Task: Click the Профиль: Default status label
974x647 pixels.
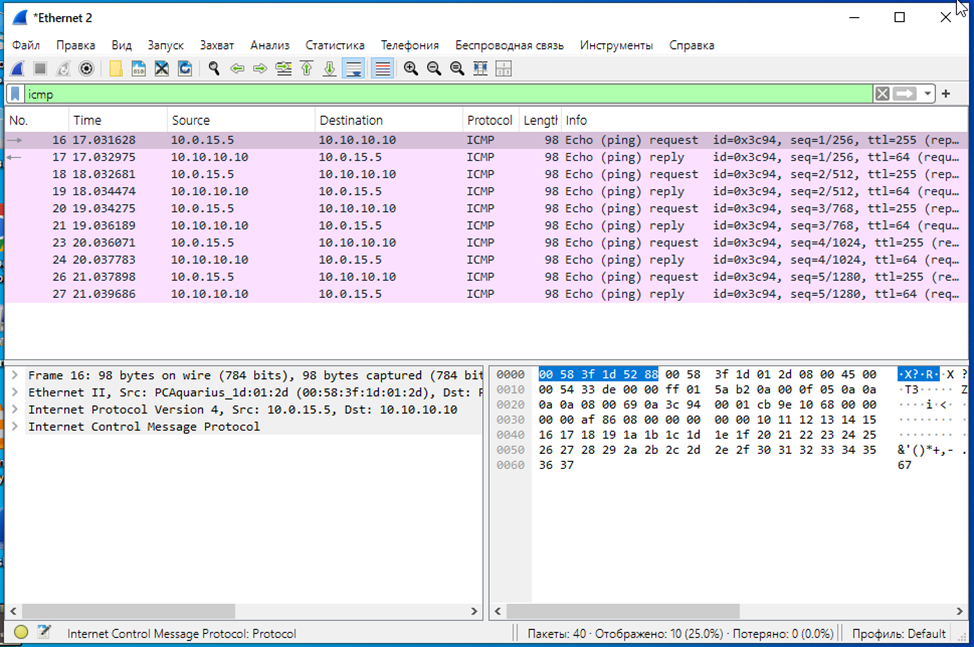Action: click(898, 633)
